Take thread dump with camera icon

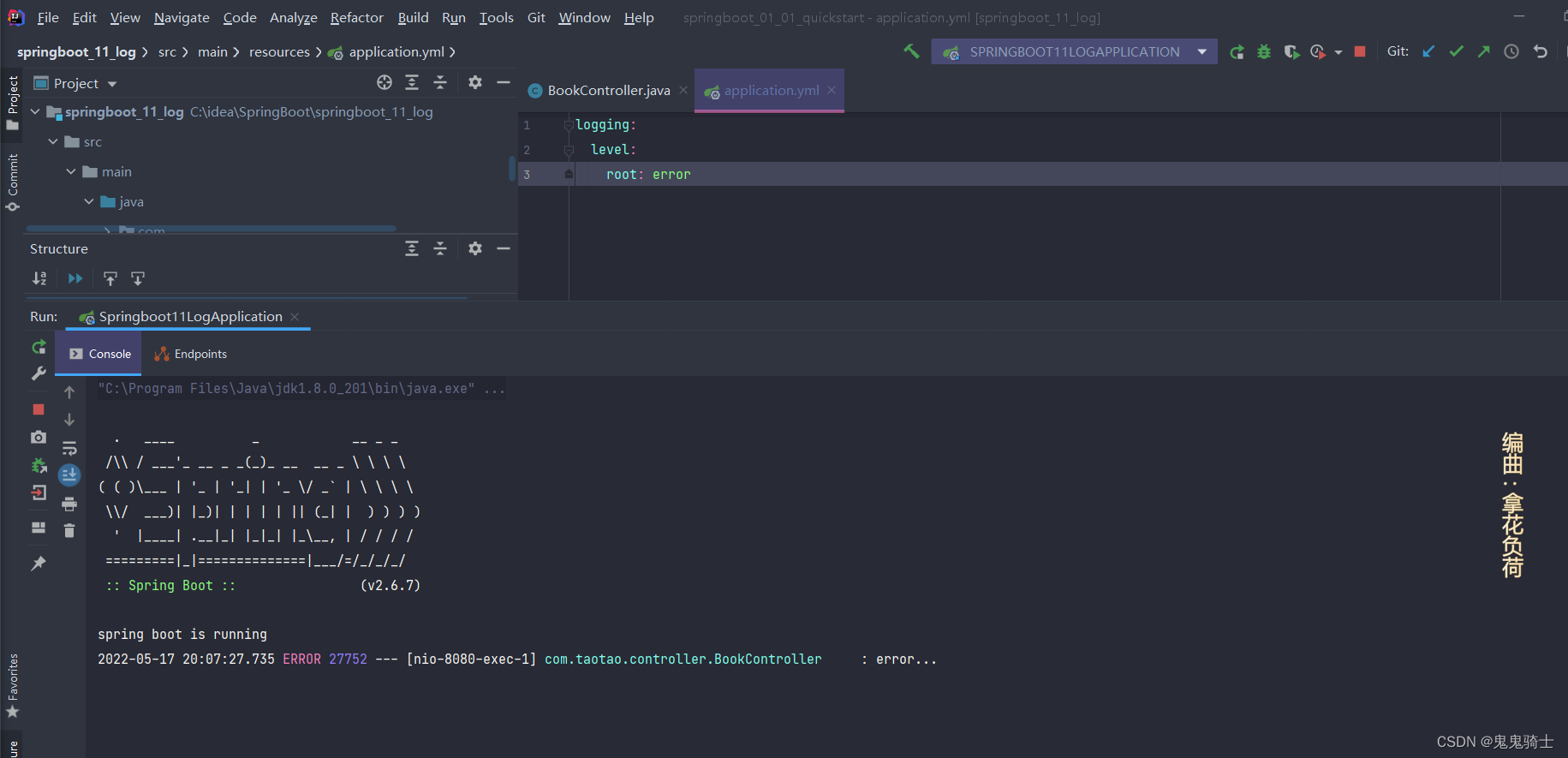(39, 437)
